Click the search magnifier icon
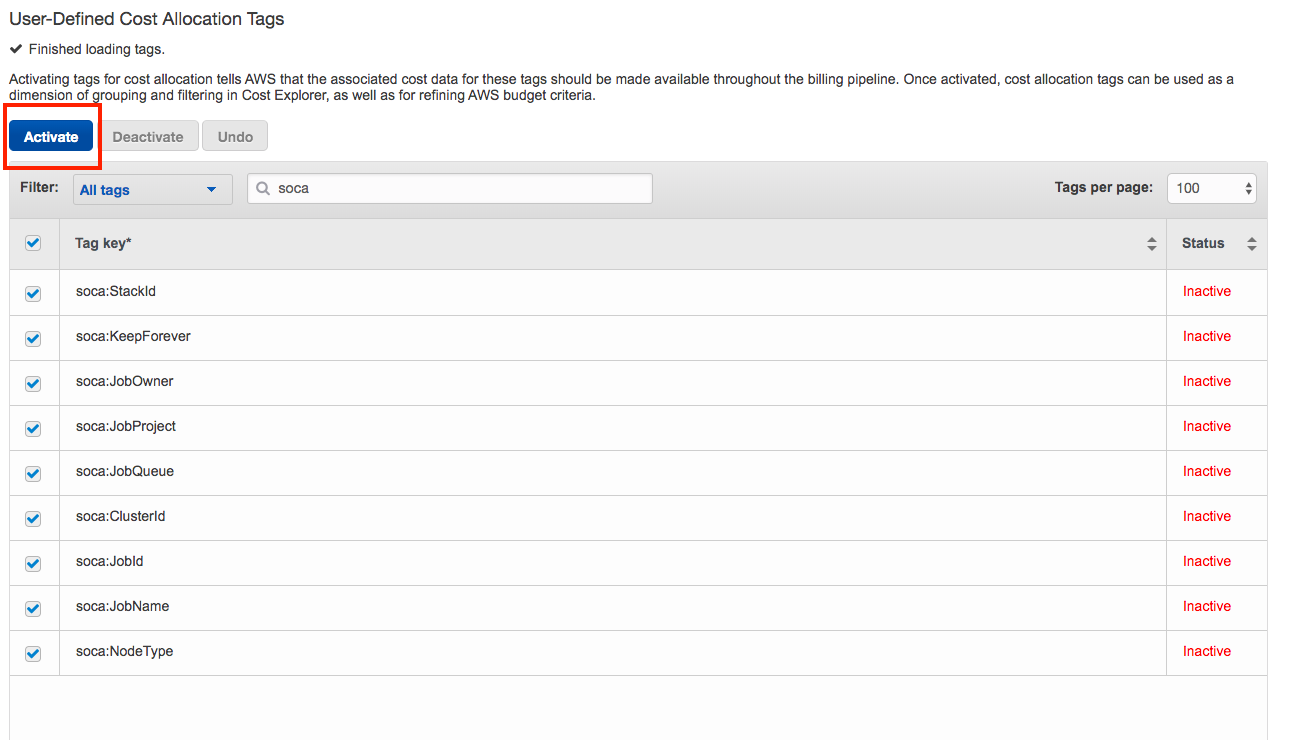The image size is (1307, 740). tap(264, 188)
